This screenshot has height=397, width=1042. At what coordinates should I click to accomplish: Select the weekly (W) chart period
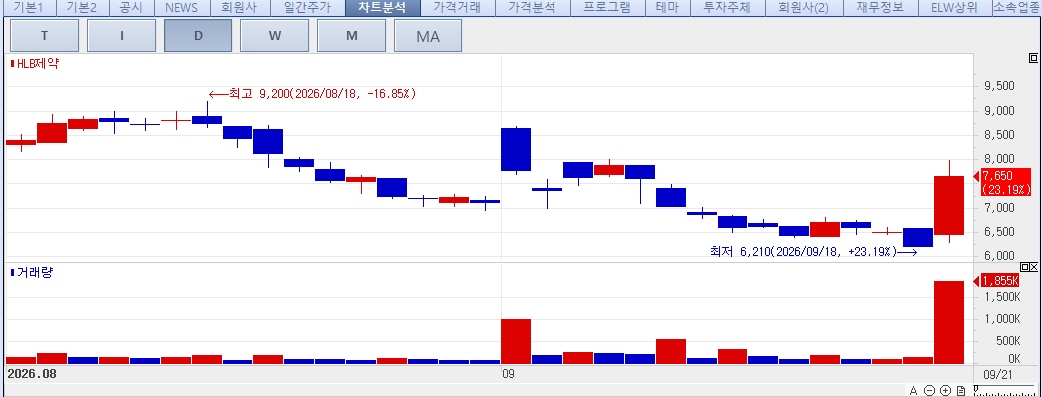click(x=274, y=36)
